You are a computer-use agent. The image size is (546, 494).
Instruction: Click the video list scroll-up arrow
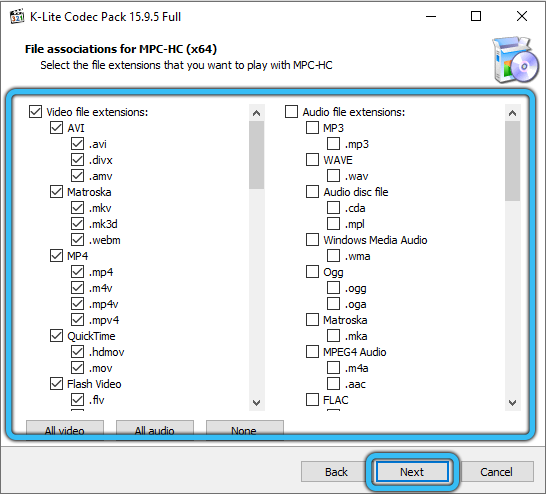pos(257,113)
